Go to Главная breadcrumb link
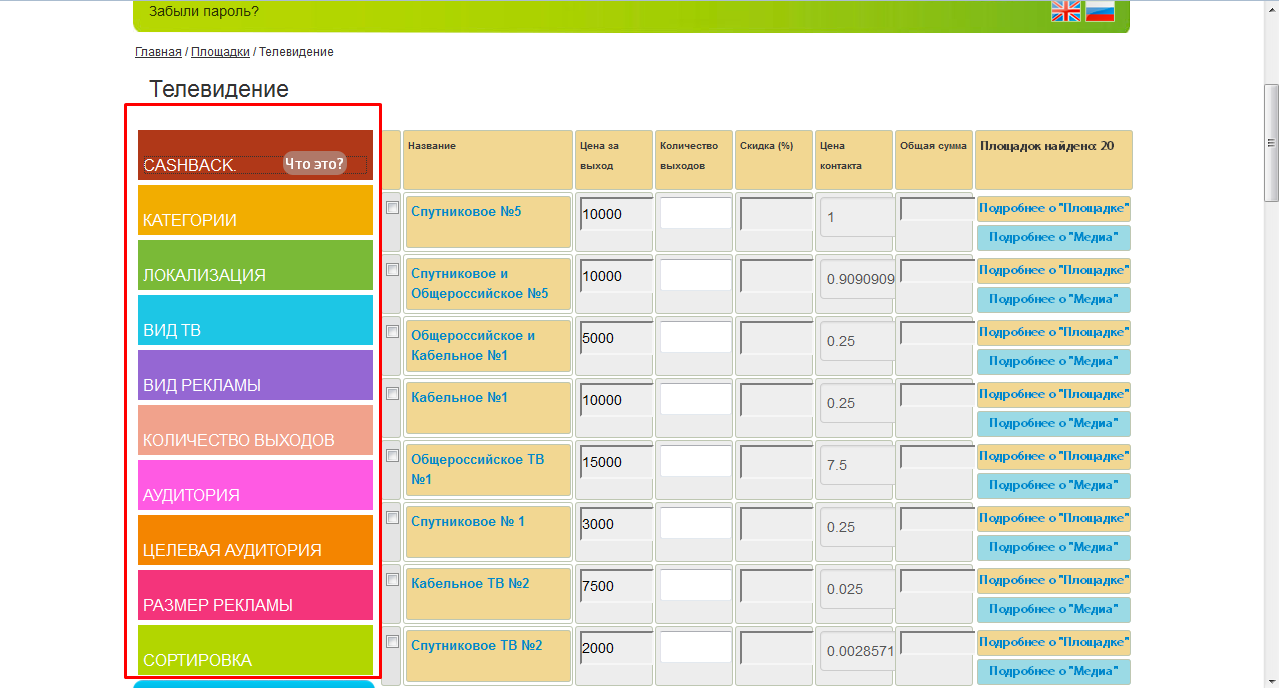This screenshot has height=688, width=1279. point(158,51)
